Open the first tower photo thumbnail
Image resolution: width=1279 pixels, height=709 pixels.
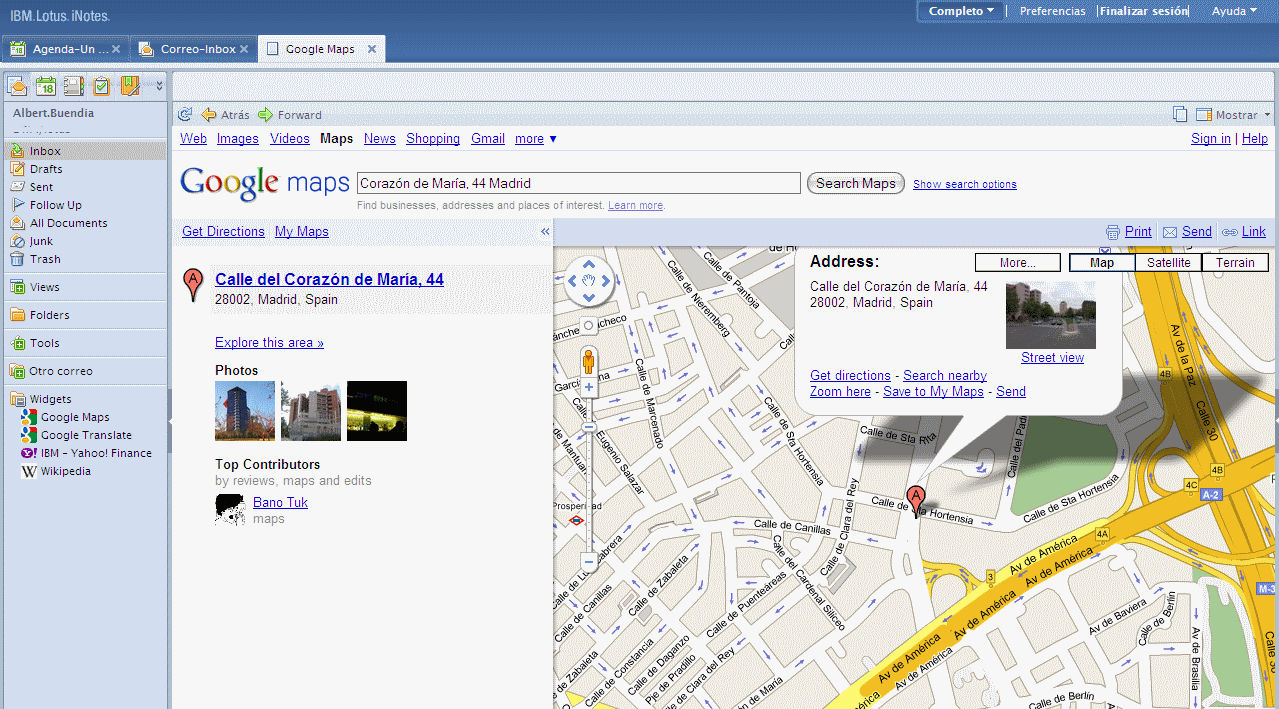pos(245,411)
